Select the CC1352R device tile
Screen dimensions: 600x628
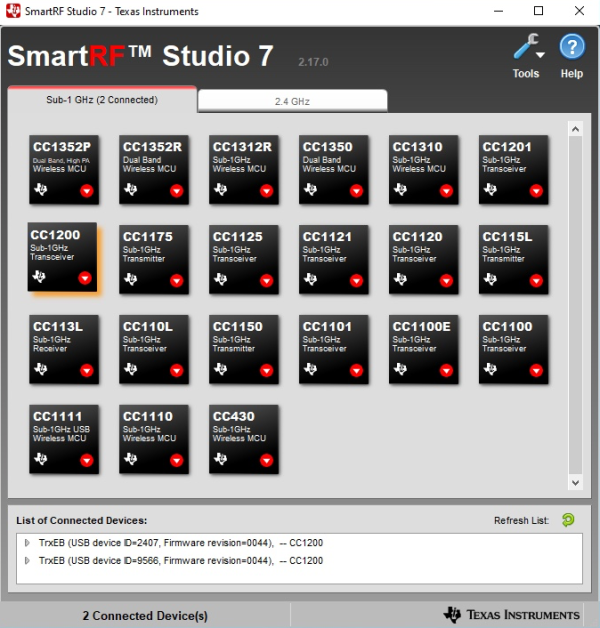tap(154, 170)
